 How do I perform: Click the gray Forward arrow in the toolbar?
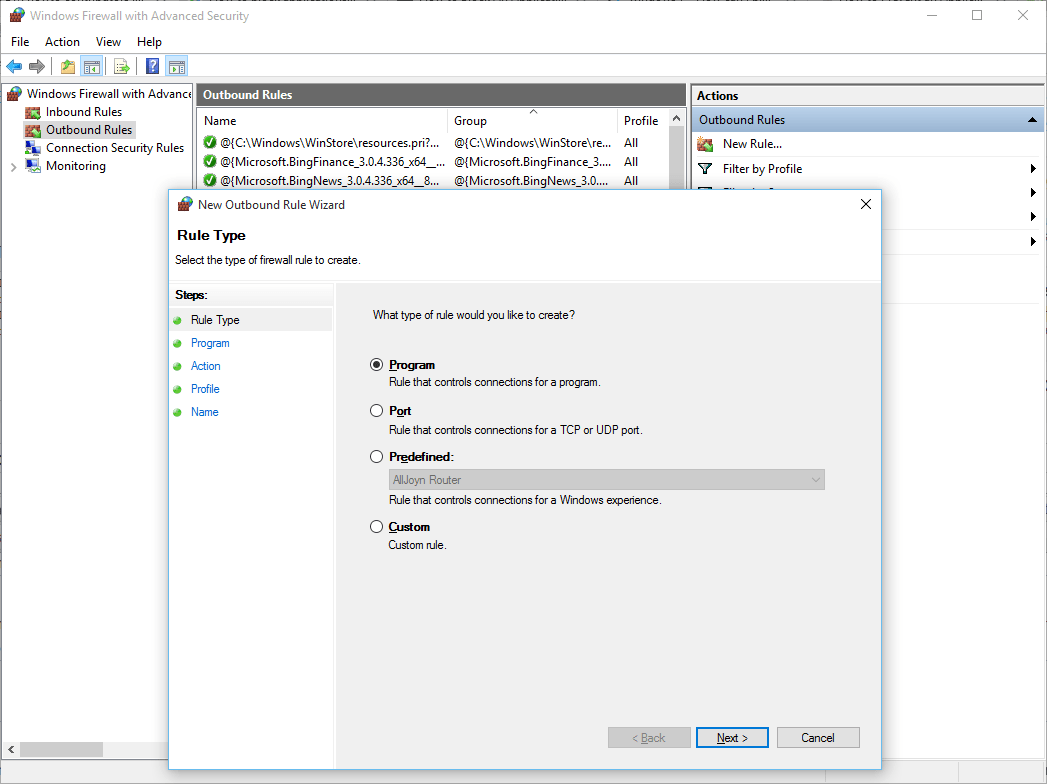[37, 66]
